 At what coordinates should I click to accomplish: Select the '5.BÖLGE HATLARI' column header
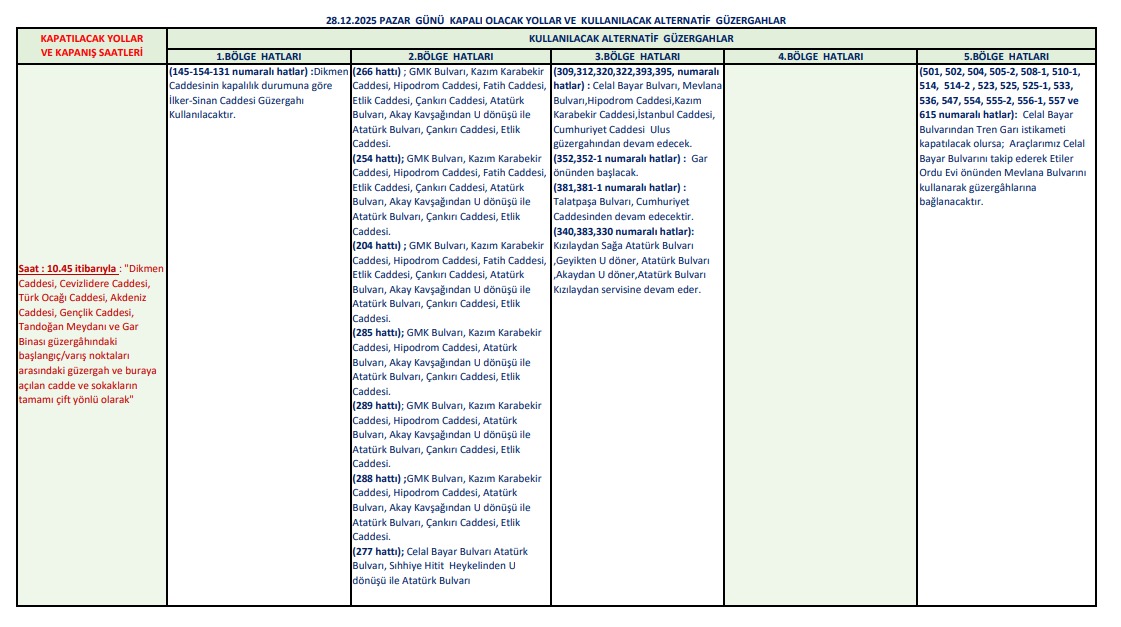pos(1005,57)
